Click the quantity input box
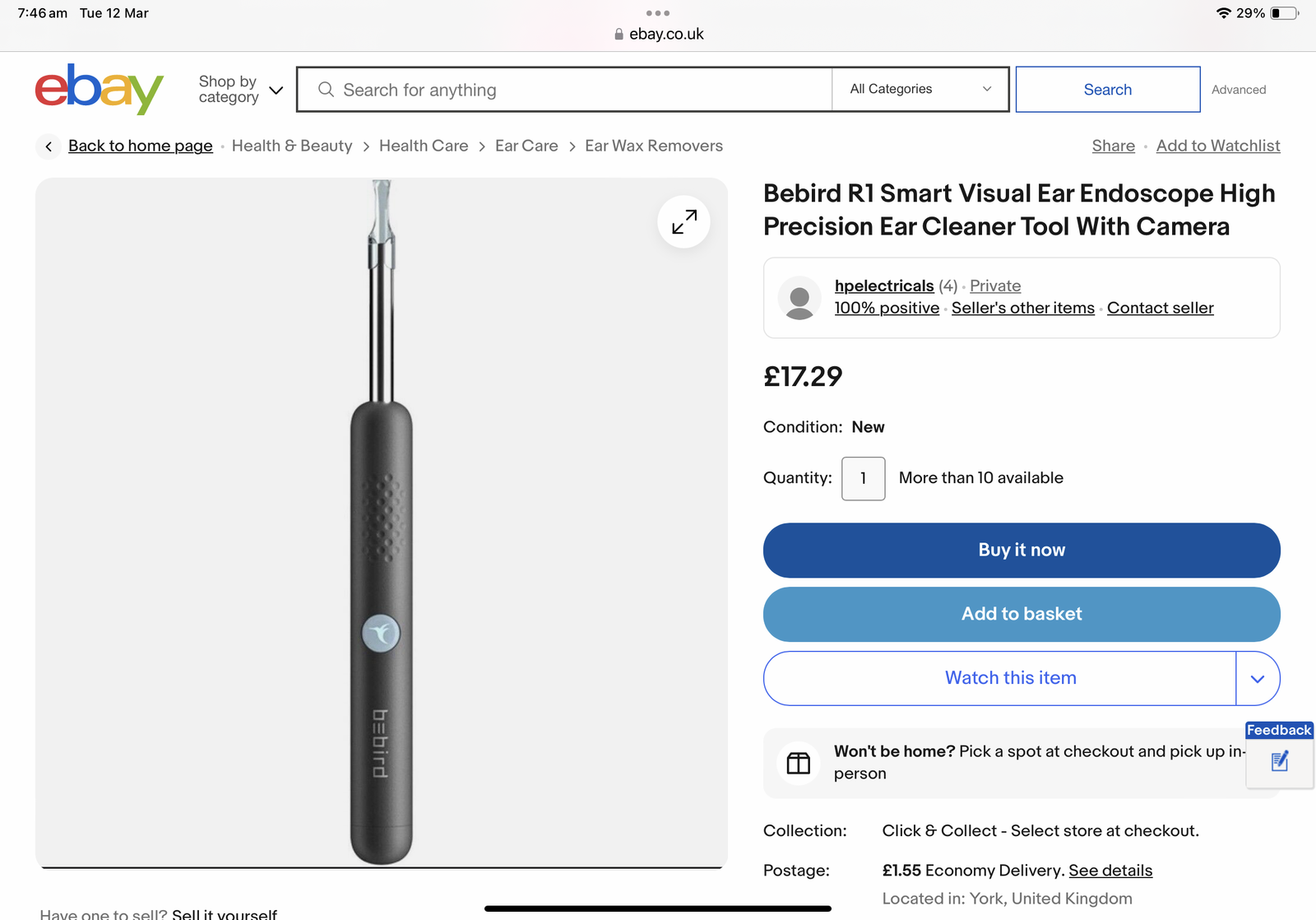1316x920 pixels. pos(863,479)
